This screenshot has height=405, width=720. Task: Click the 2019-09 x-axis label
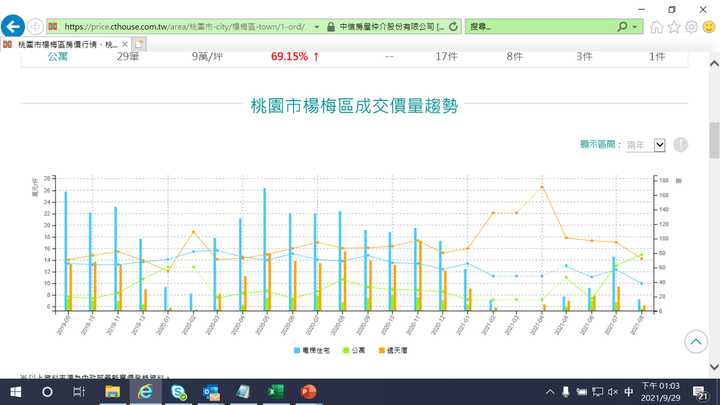click(x=63, y=325)
